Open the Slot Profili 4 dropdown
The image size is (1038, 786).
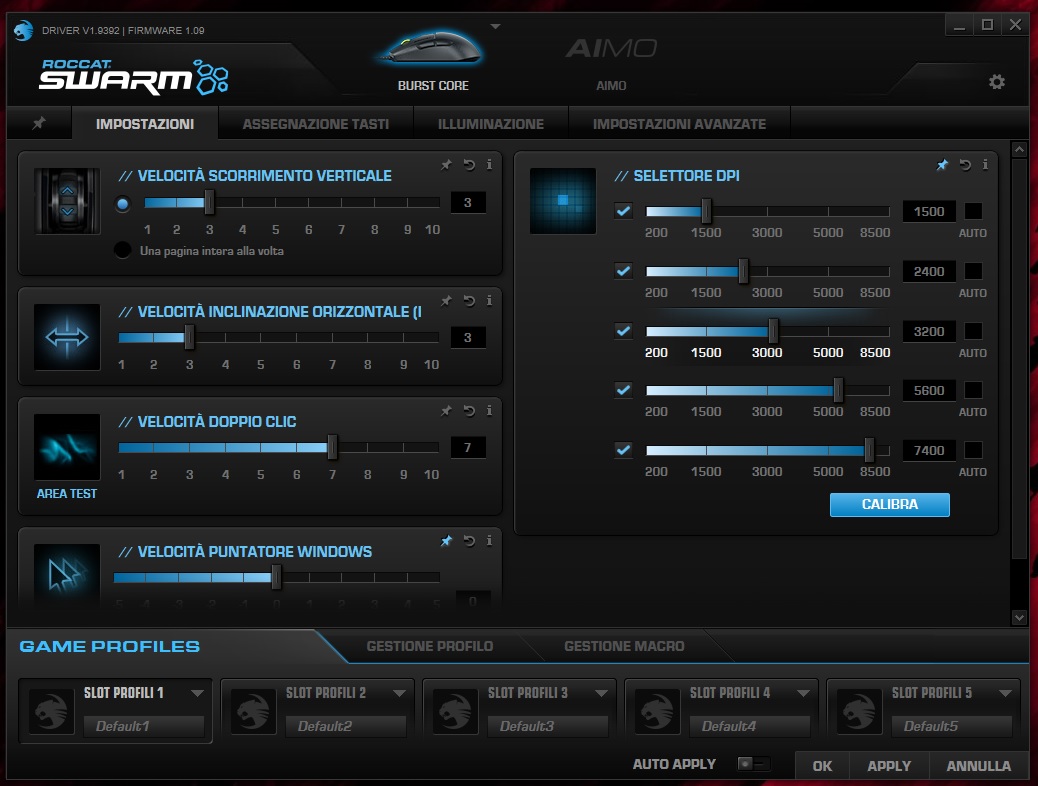pos(803,693)
